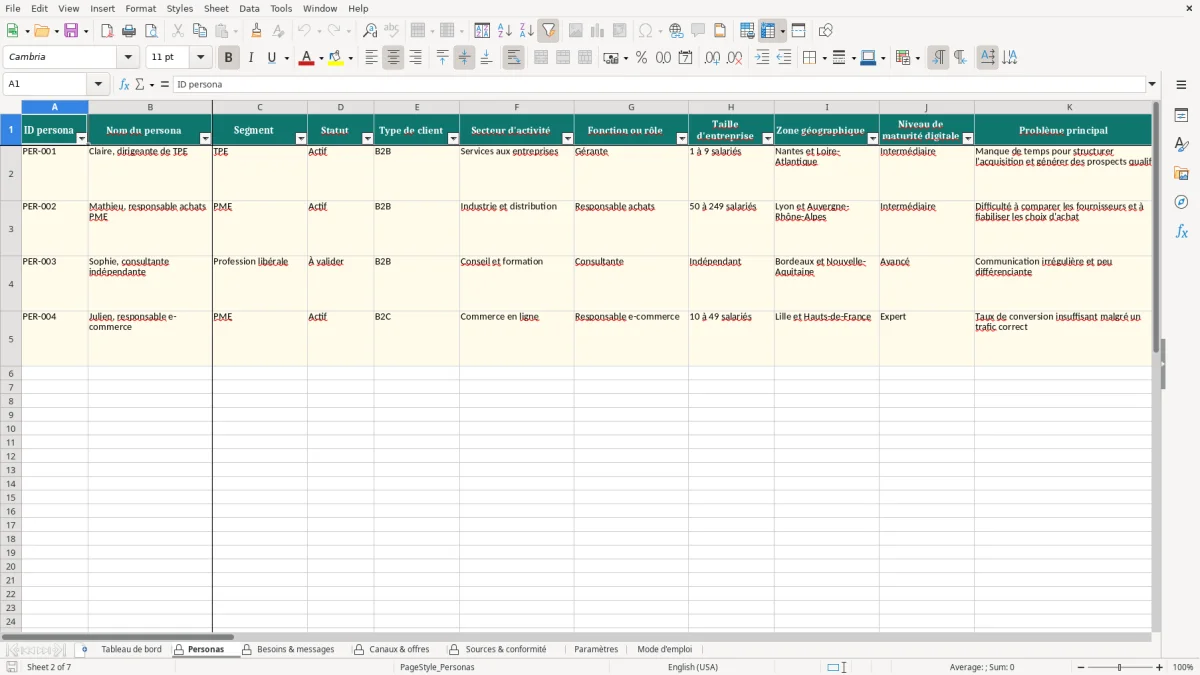1200x675 pixels.
Task: Open sidebar Navigator compass icon
Action: pyautogui.click(x=1181, y=202)
